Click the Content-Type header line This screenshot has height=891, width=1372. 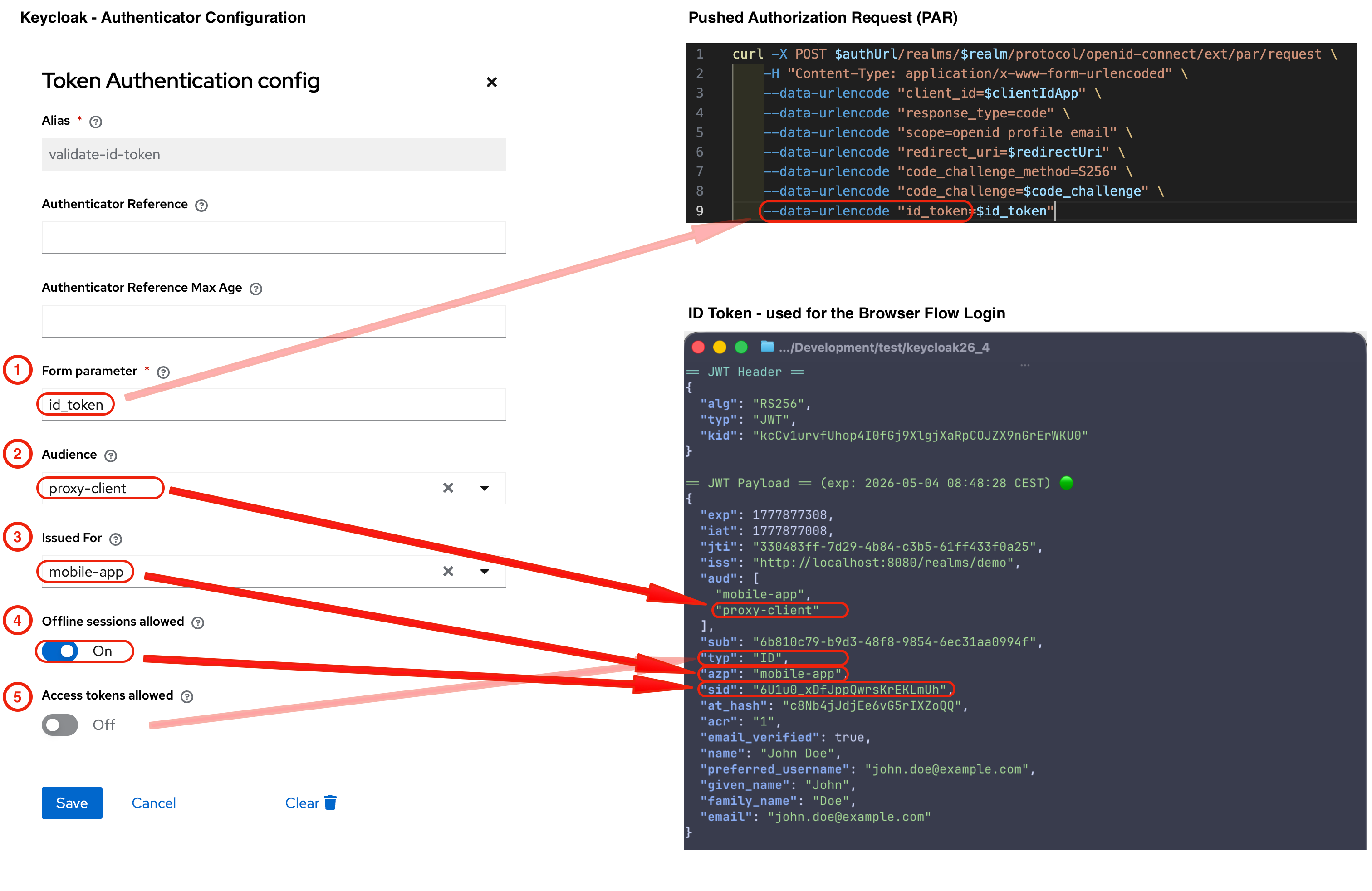tap(975, 74)
